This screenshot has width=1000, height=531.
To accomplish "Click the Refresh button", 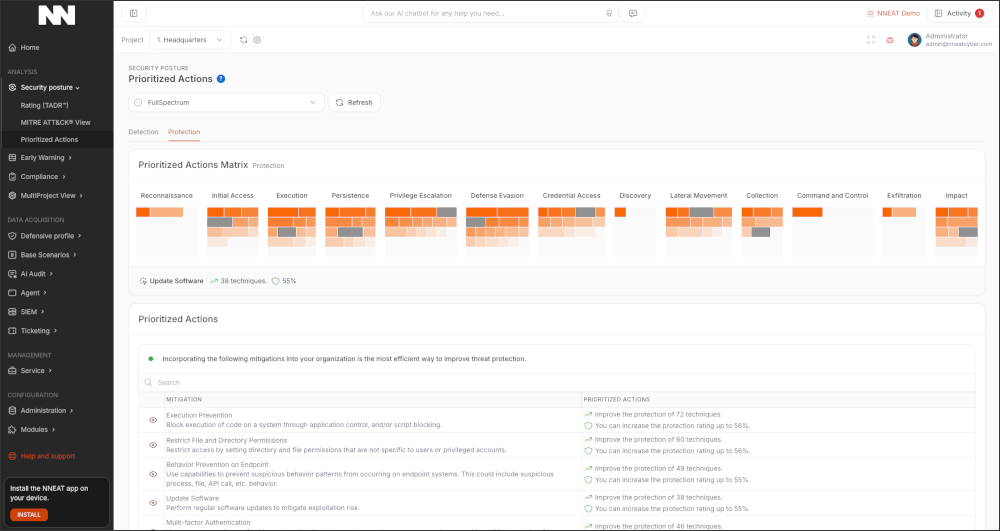I will [x=354, y=102].
